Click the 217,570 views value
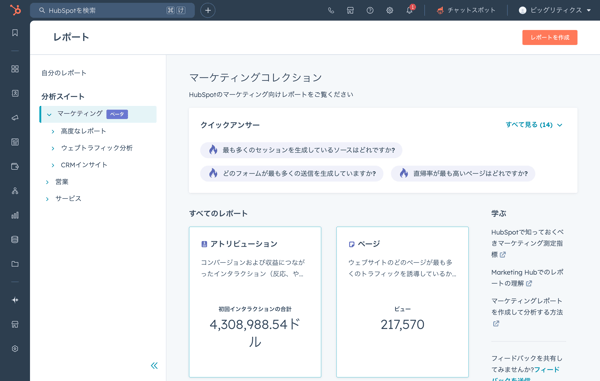The height and width of the screenshot is (381, 600). 402,325
